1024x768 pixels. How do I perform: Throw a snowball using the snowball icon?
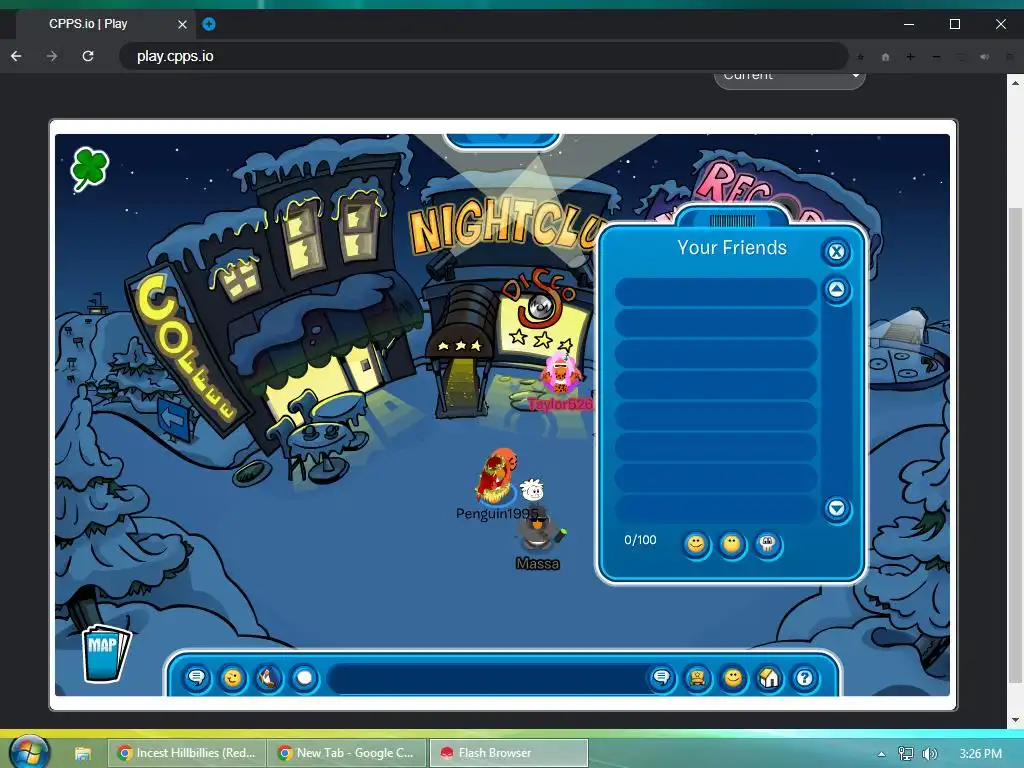pos(304,678)
